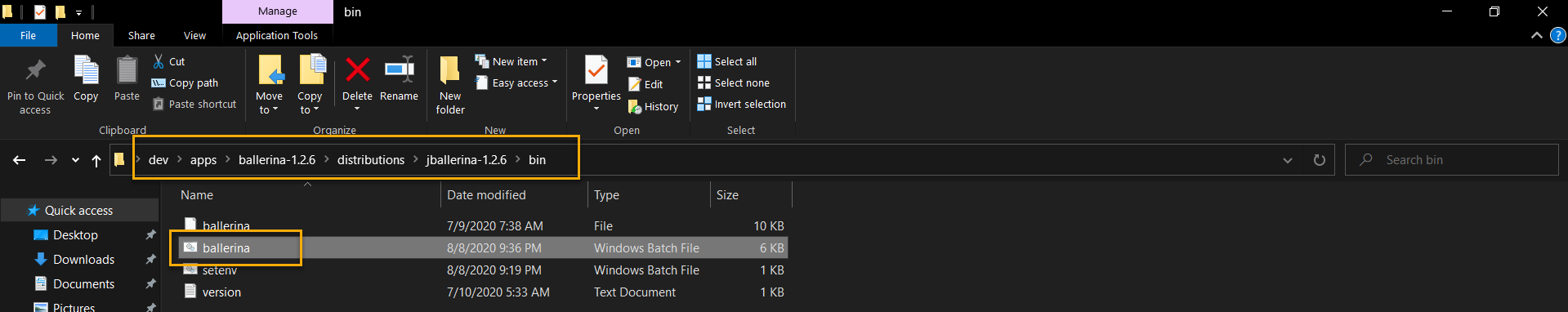Click apps in the address breadcrumb
Screen dimensions: 1568x312
click(203, 160)
